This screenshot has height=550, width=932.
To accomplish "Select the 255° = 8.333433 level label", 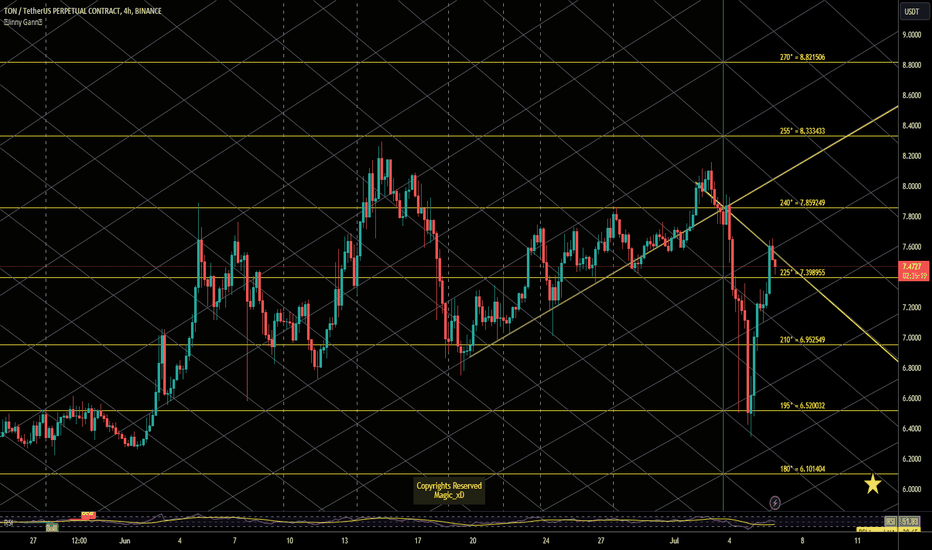I will pos(802,131).
